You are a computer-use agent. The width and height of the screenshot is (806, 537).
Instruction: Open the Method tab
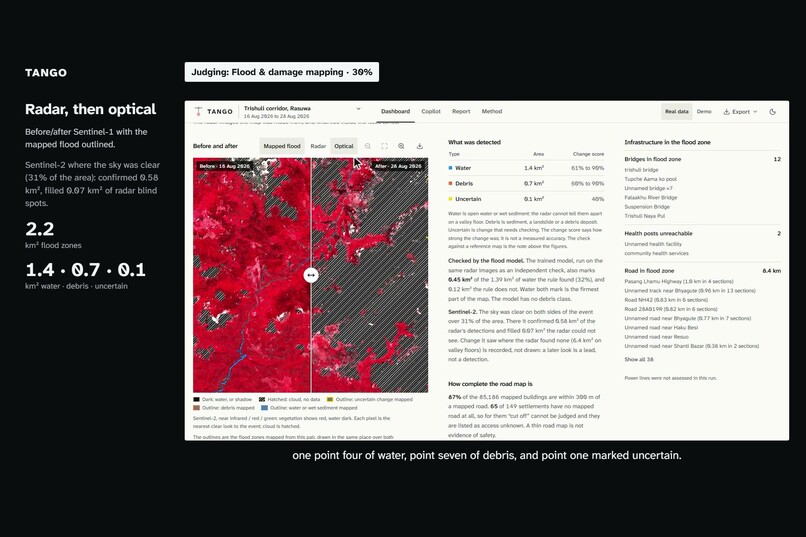tap(492, 112)
